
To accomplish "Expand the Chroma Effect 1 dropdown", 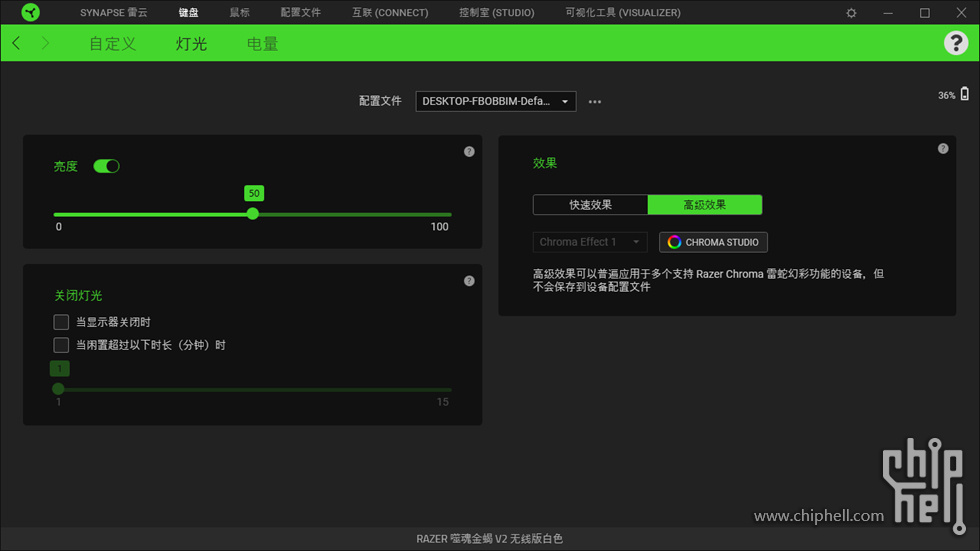I will point(589,242).
